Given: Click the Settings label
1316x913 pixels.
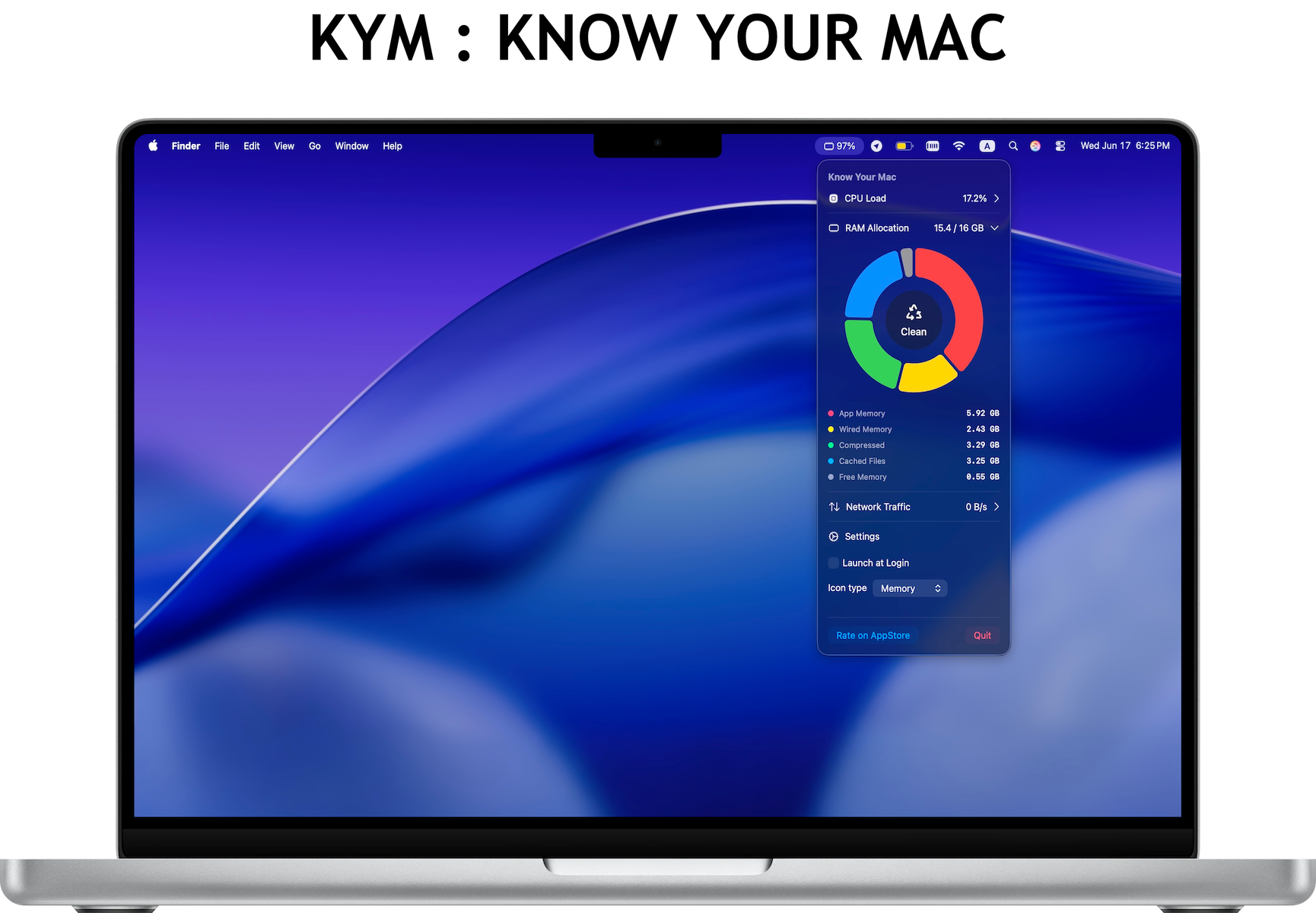Looking at the screenshot, I should [862, 536].
